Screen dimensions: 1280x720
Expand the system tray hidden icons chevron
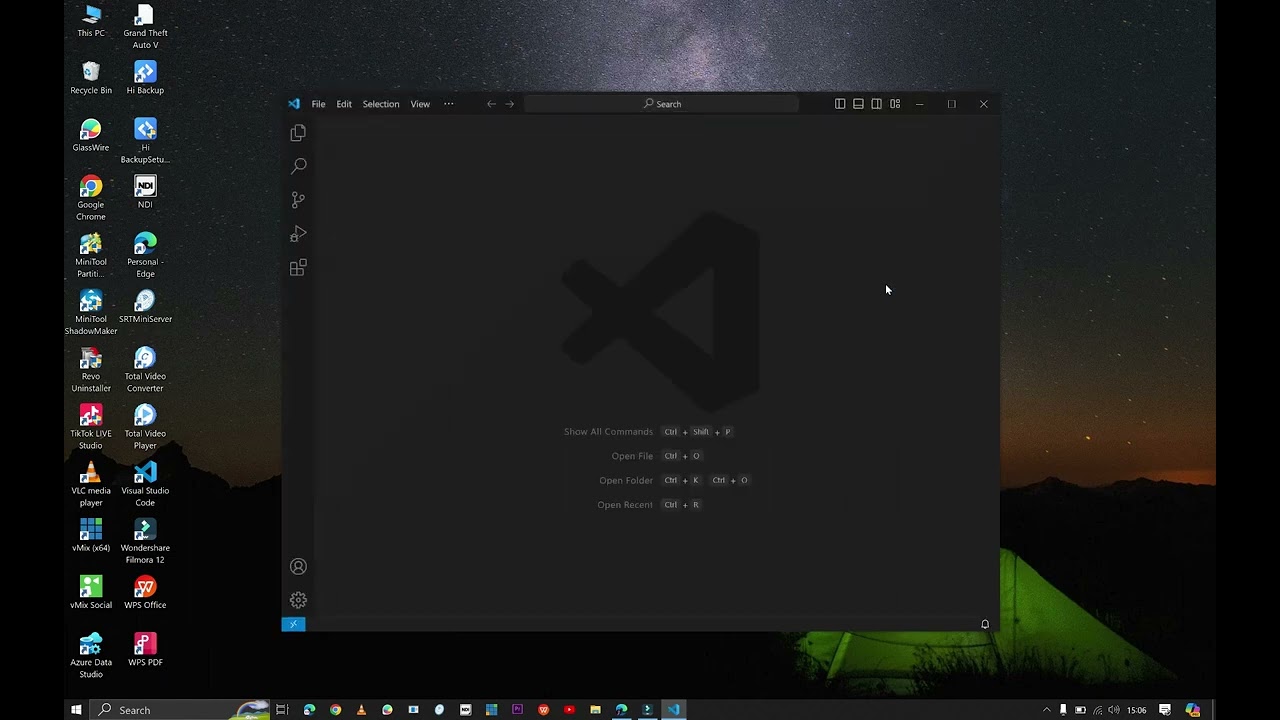1047,710
